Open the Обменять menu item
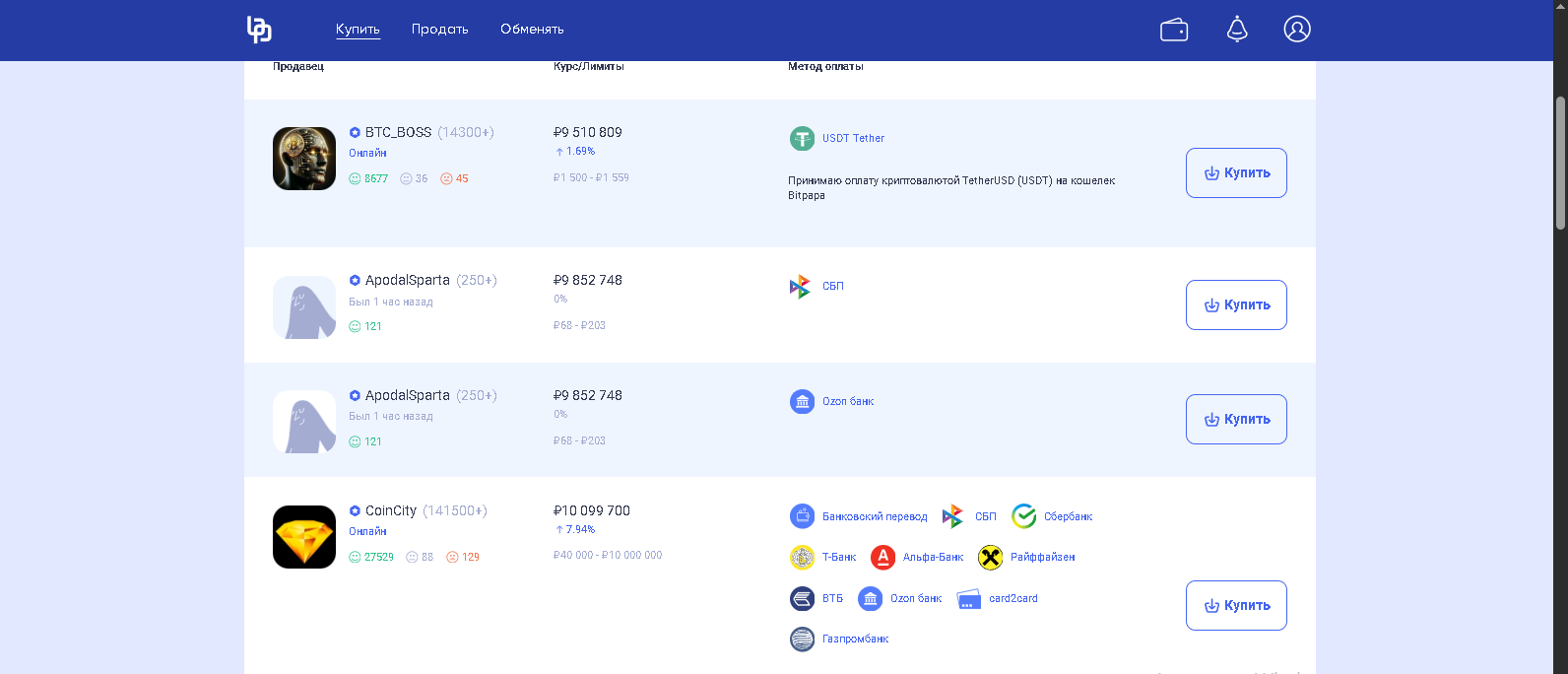 click(532, 30)
